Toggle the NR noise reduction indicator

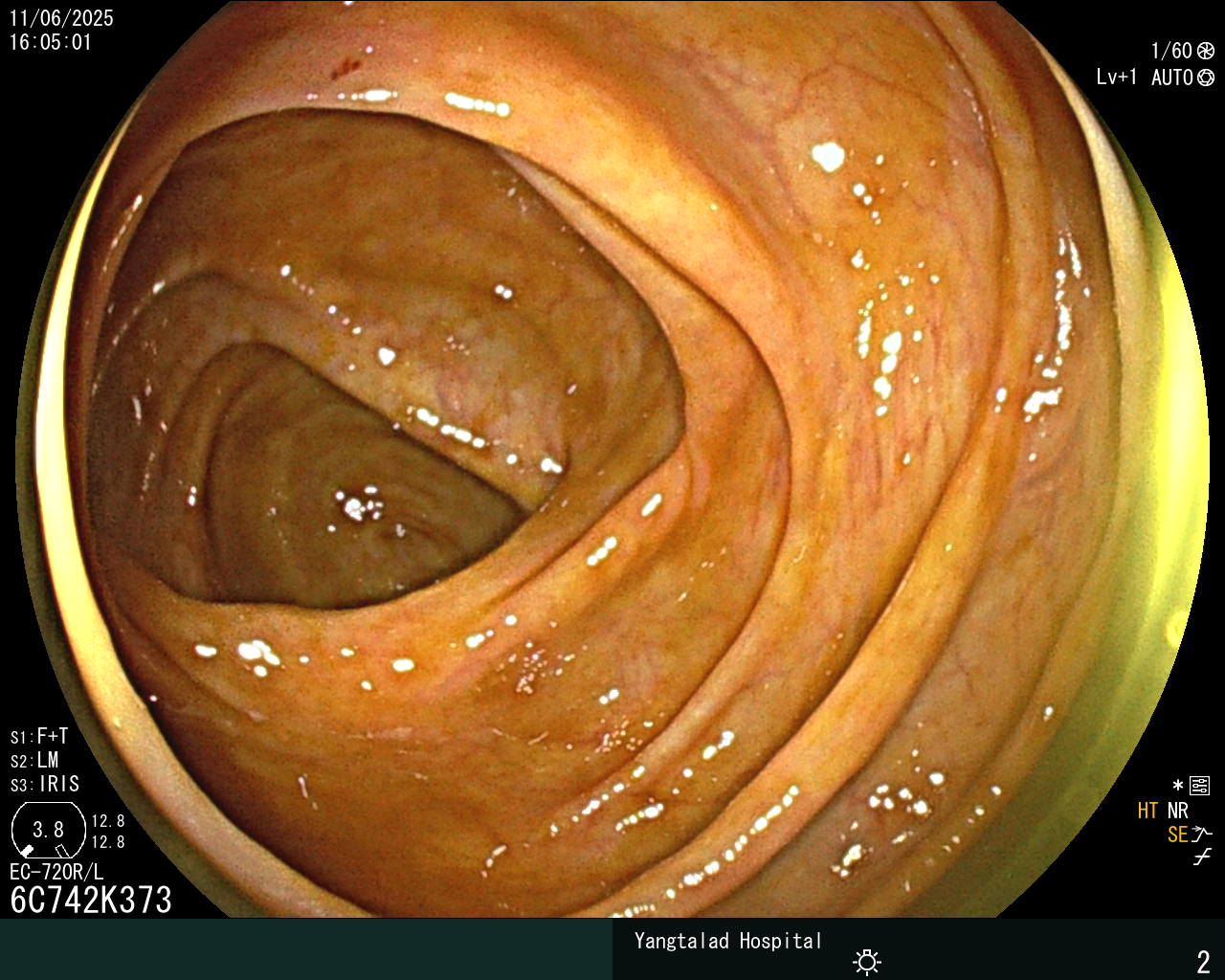click(1177, 811)
